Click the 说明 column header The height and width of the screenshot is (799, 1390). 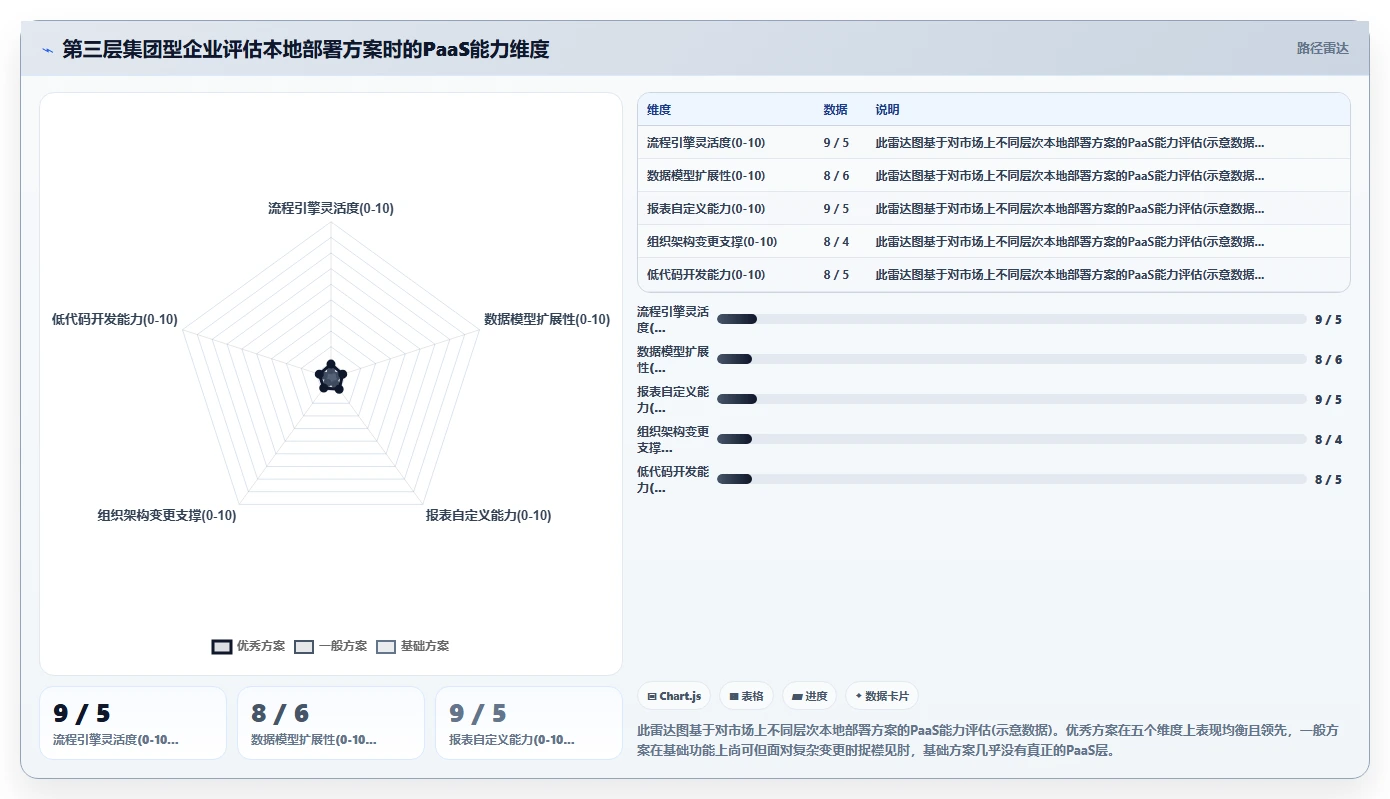888,110
